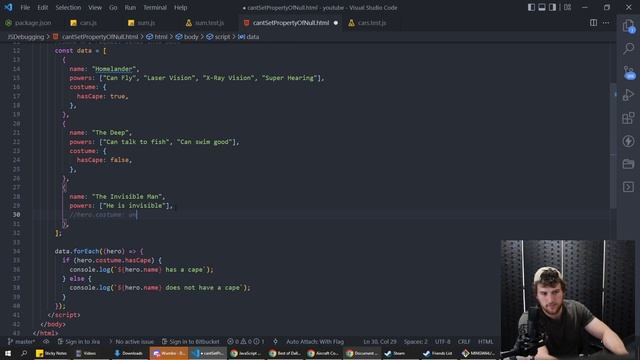
Task: Click the debug icon in status bar
Action: point(276,342)
